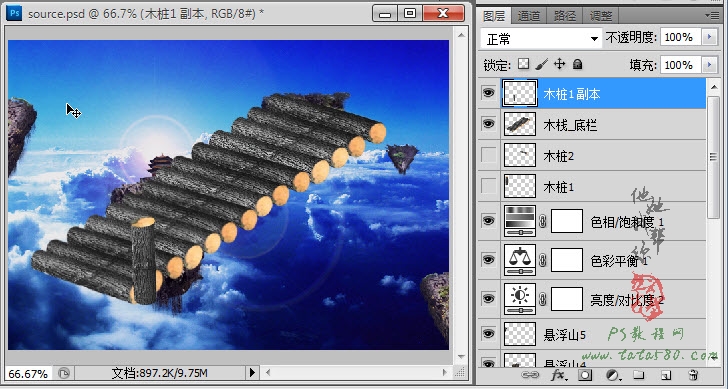Click mask link icon on 亮度/对比度 2
Screen dimensions: 728x389
point(543,299)
